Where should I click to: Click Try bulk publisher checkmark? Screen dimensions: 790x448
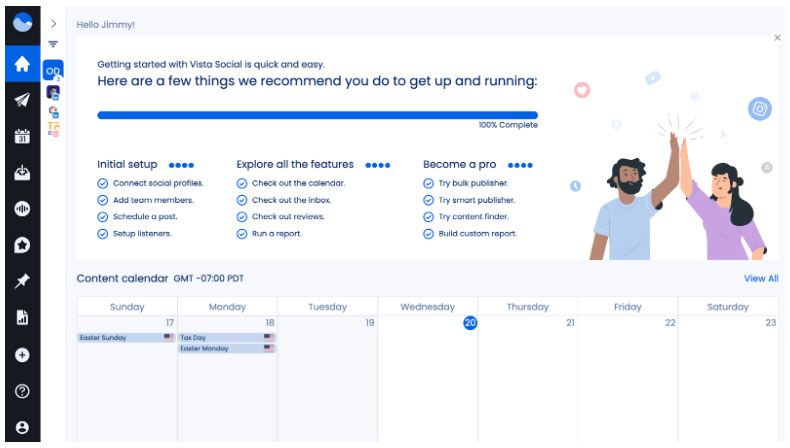pos(428,183)
